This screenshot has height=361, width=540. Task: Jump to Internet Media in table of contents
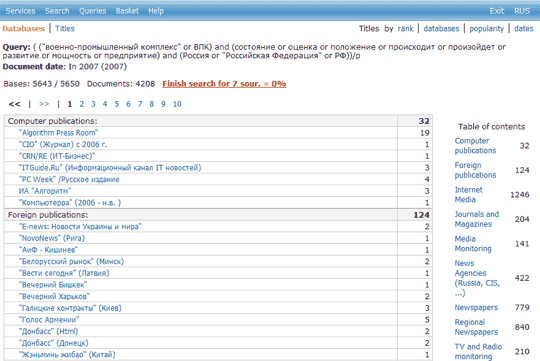click(469, 195)
